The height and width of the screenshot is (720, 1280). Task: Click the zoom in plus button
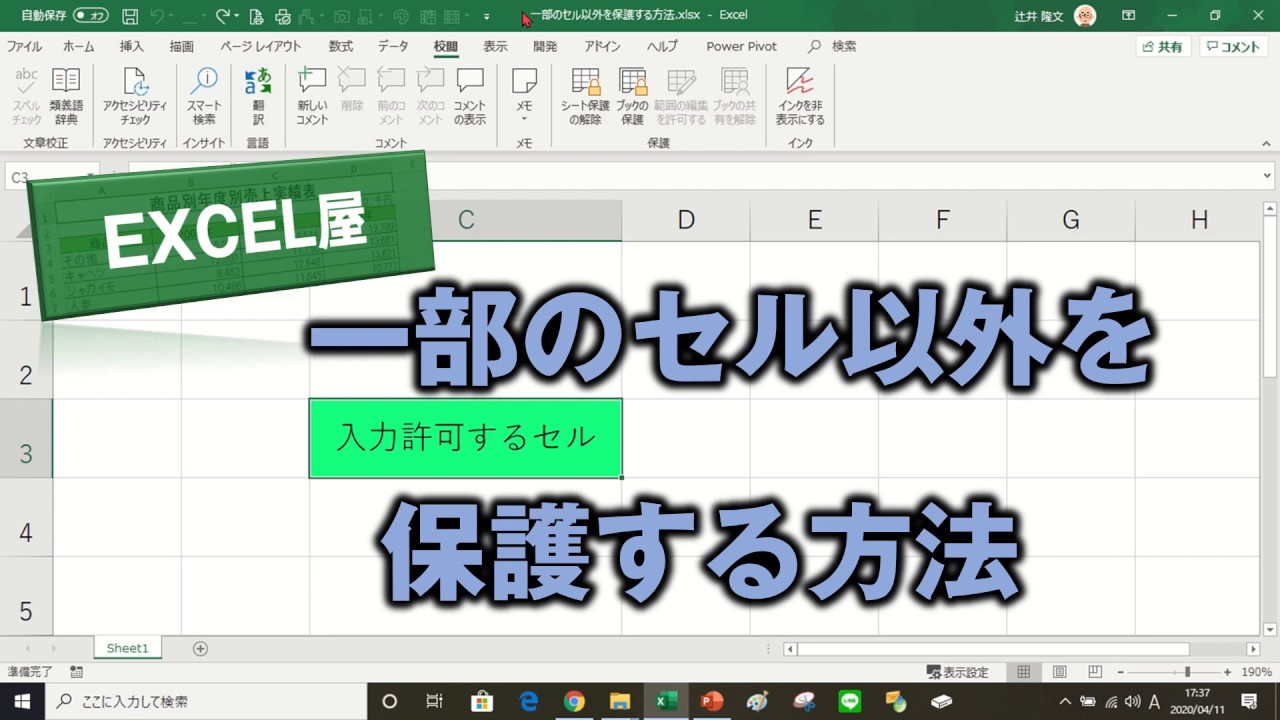1229,672
